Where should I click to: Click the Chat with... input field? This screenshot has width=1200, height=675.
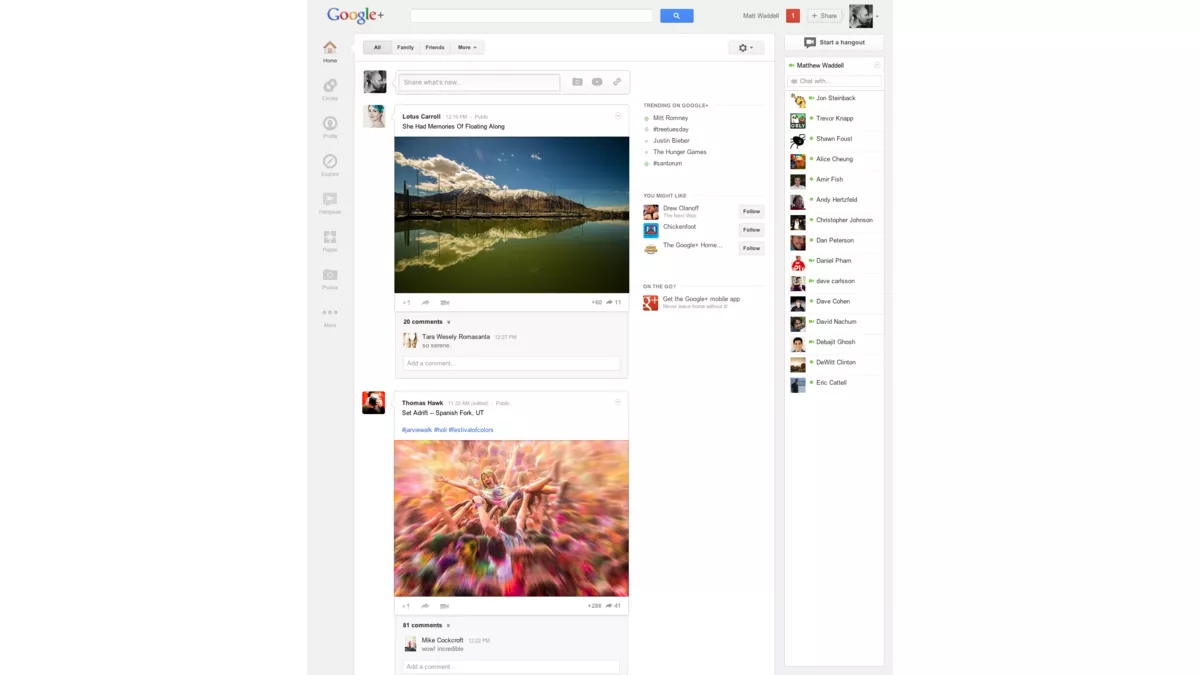(833, 81)
